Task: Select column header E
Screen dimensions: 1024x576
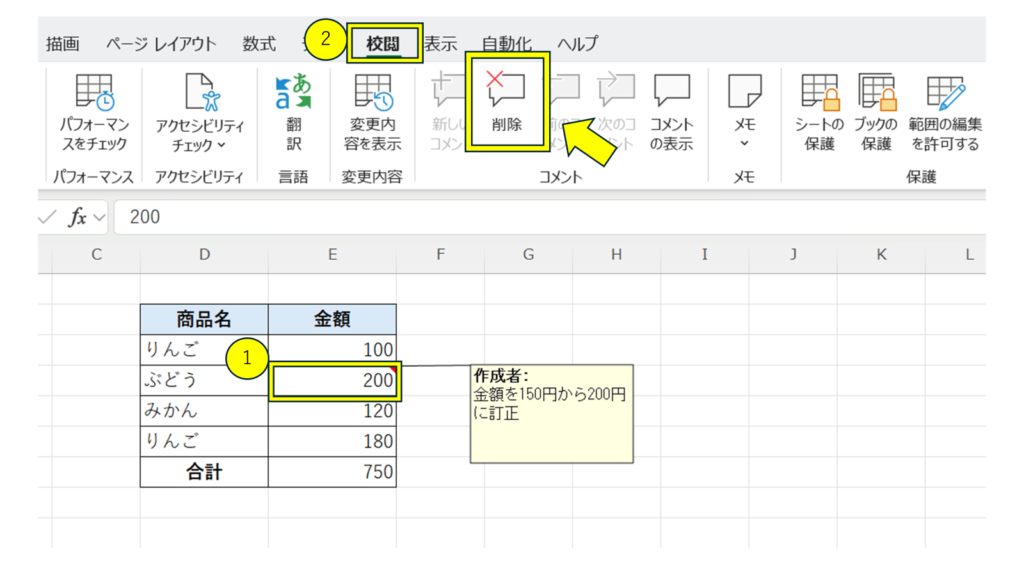Action: click(332, 255)
